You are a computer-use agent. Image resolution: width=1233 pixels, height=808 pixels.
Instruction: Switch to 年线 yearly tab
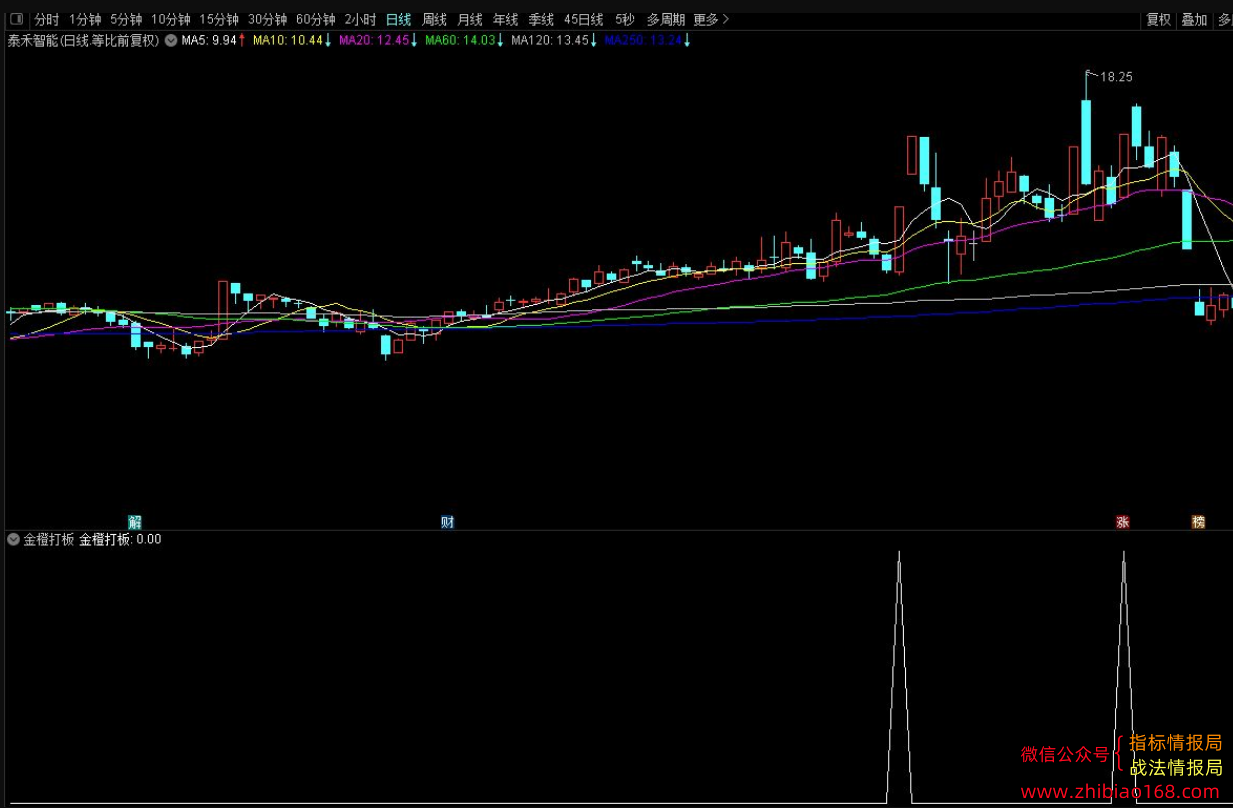pos(505,19)
